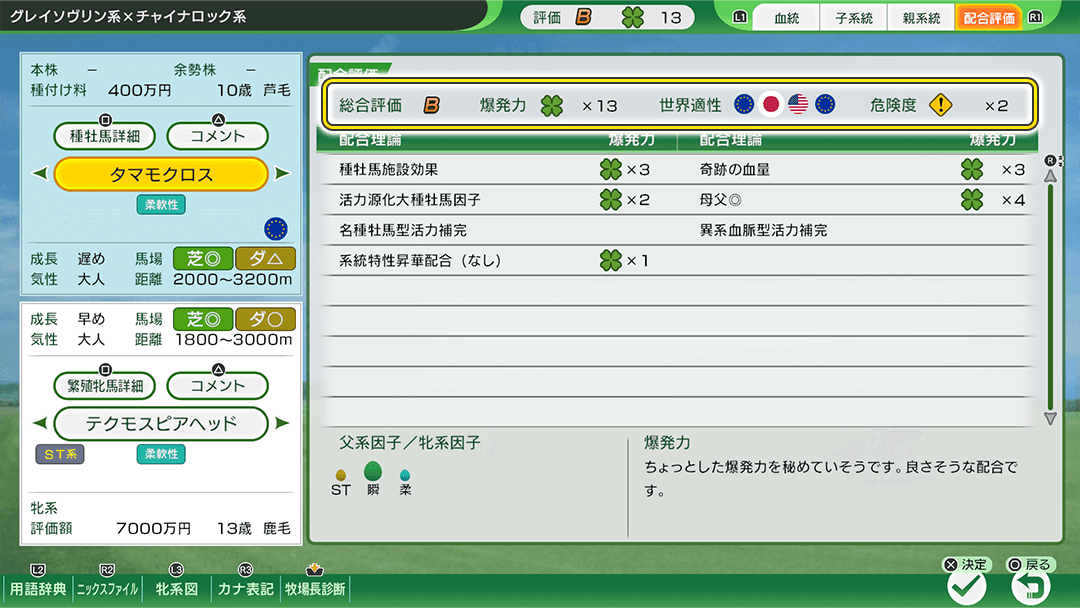Click the mare 柔軟性 tag
Image resolution: width=1080 pixels, height=608 pixels.
[x=161, y=454]
